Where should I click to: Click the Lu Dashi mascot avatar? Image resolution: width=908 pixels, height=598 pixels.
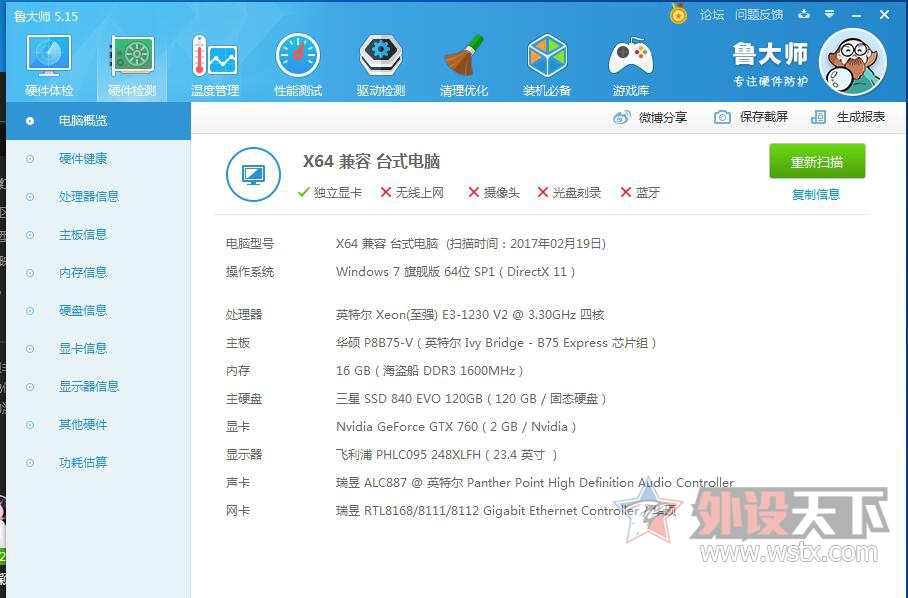(x=852, y=62)
